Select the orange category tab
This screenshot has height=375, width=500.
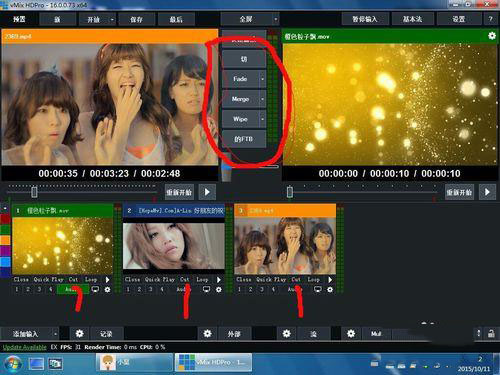click(x=5, y=240)
